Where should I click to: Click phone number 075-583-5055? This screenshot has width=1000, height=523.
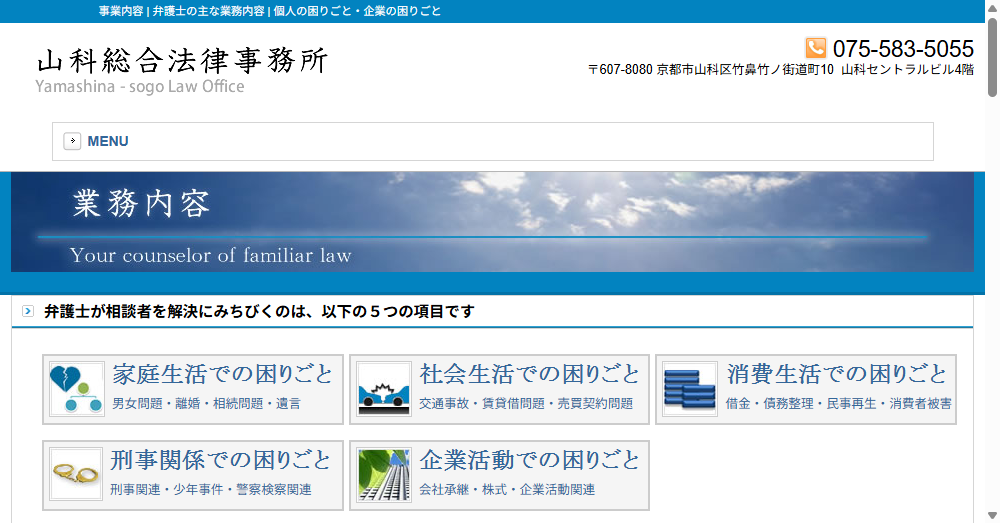(902, 48)
